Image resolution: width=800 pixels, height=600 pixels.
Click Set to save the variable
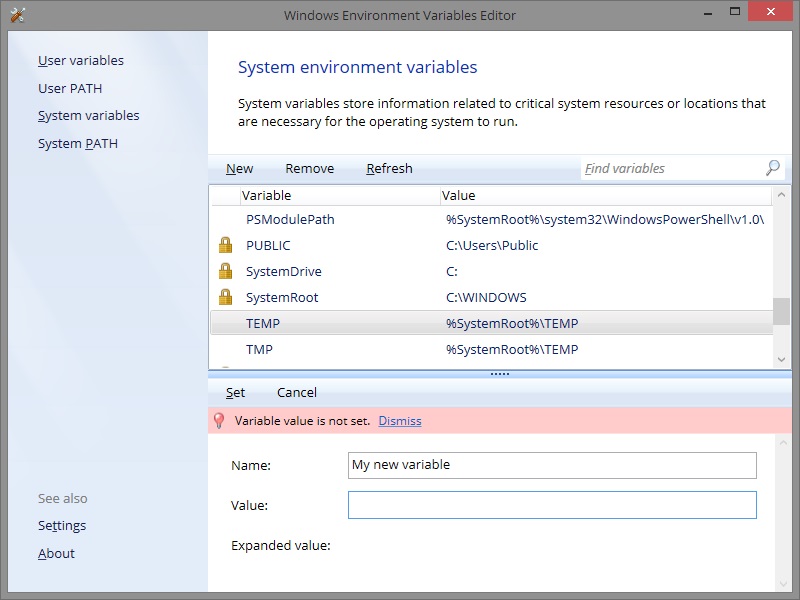pyautogui.click(x=235, y=392)
